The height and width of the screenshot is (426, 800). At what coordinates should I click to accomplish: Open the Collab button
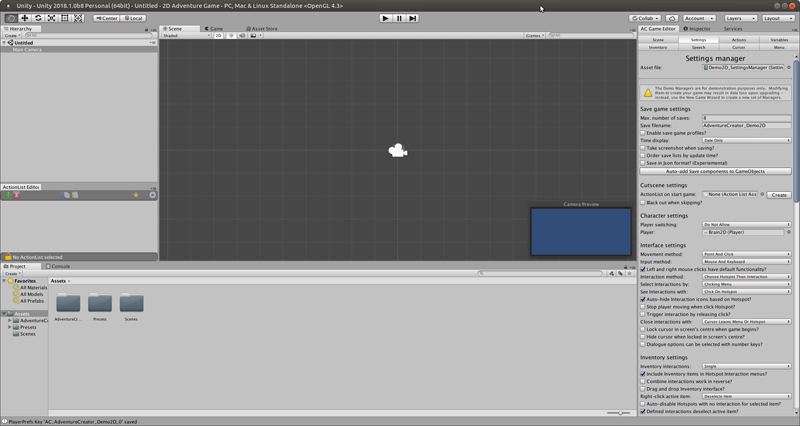point(645,18)
